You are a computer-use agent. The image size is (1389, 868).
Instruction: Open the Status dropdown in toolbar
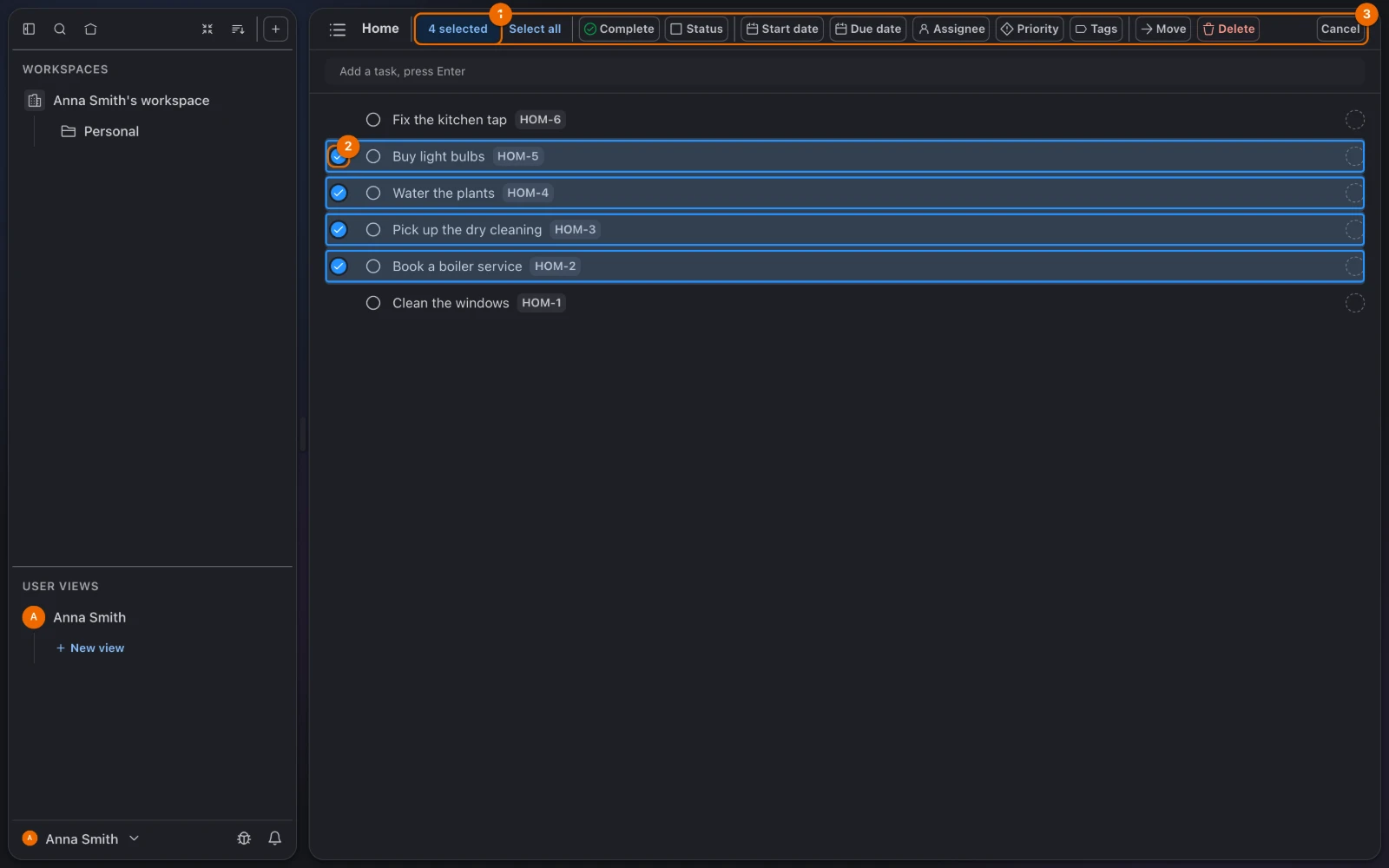696,29
